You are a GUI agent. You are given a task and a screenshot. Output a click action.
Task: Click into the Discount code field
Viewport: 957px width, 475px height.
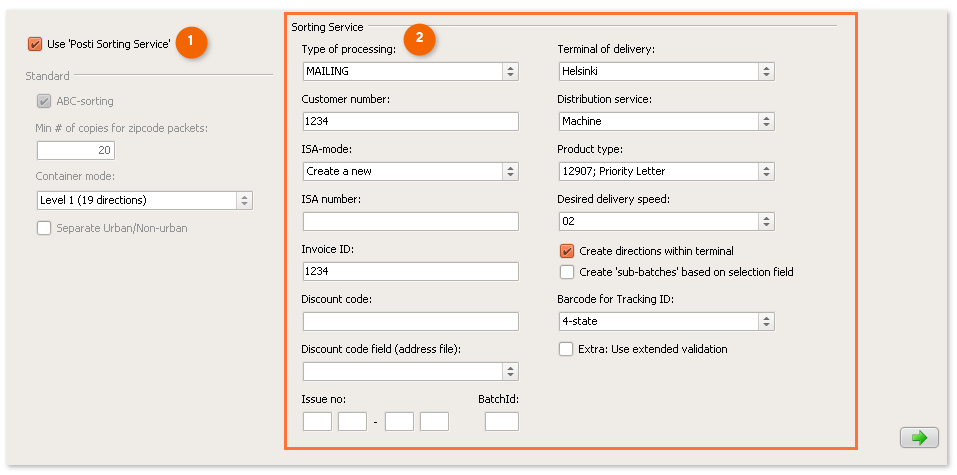[410, 321]
